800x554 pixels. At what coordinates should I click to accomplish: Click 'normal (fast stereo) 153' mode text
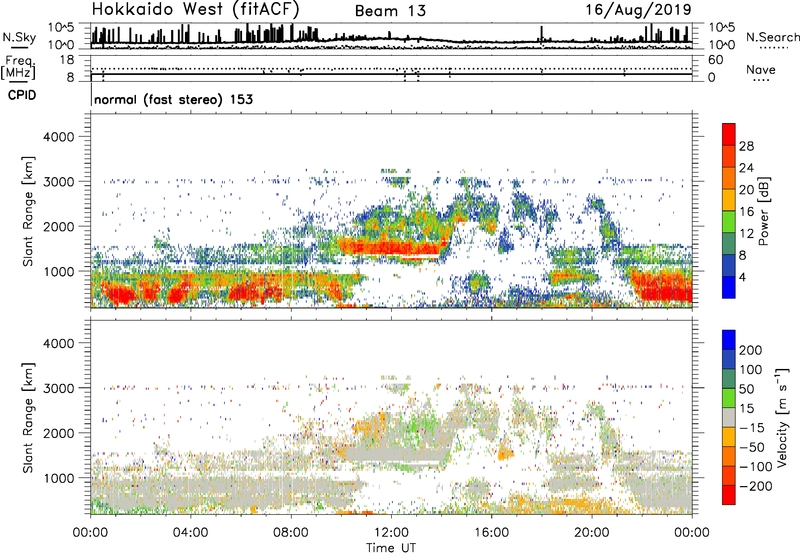[173, 99]
